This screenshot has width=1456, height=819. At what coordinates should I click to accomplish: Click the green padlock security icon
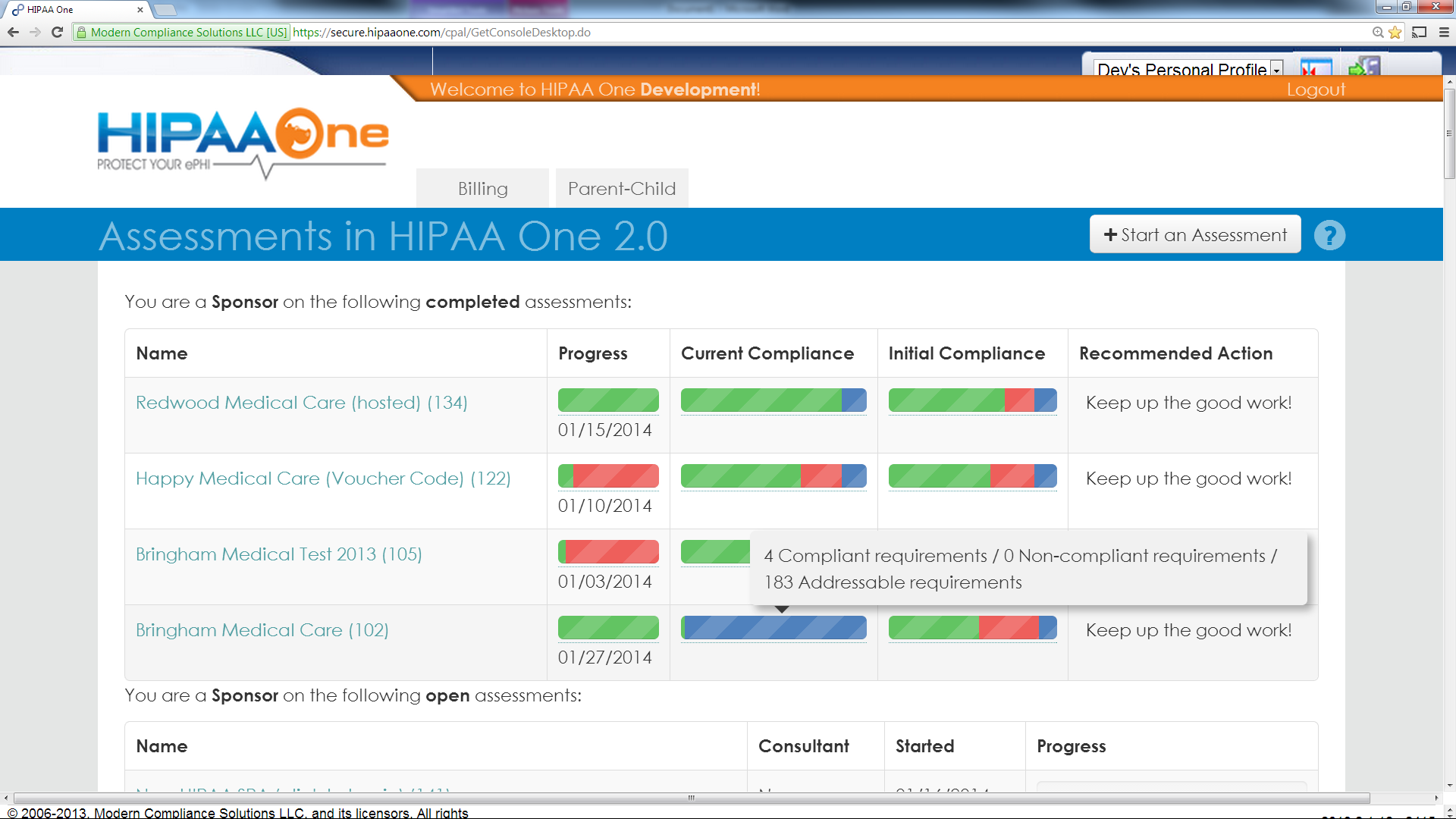click(x=82, y=32)
